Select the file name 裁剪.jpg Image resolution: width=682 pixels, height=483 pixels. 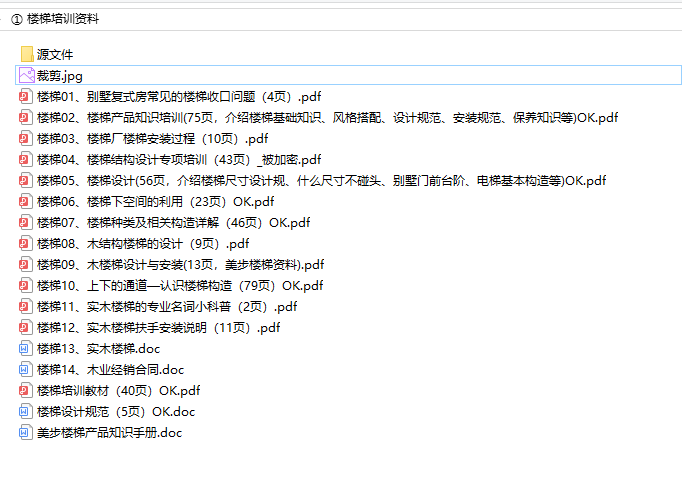60,76
